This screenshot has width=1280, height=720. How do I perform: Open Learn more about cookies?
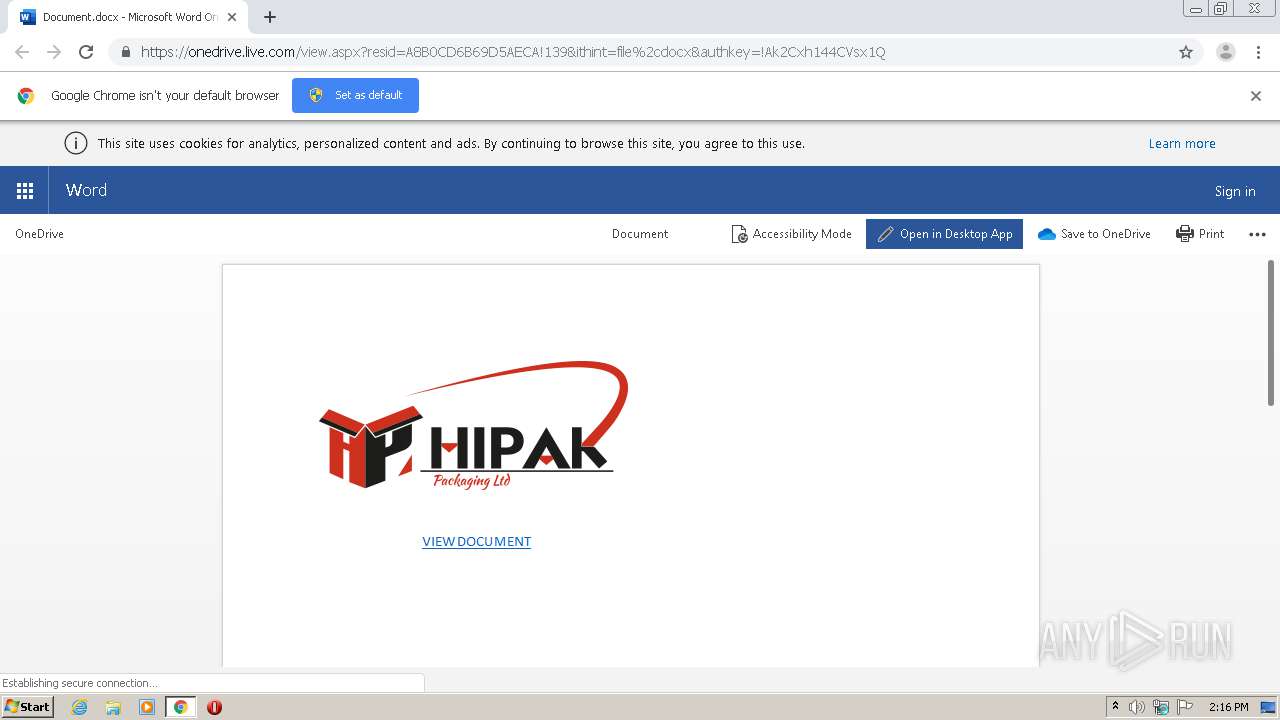[1182, 143]
